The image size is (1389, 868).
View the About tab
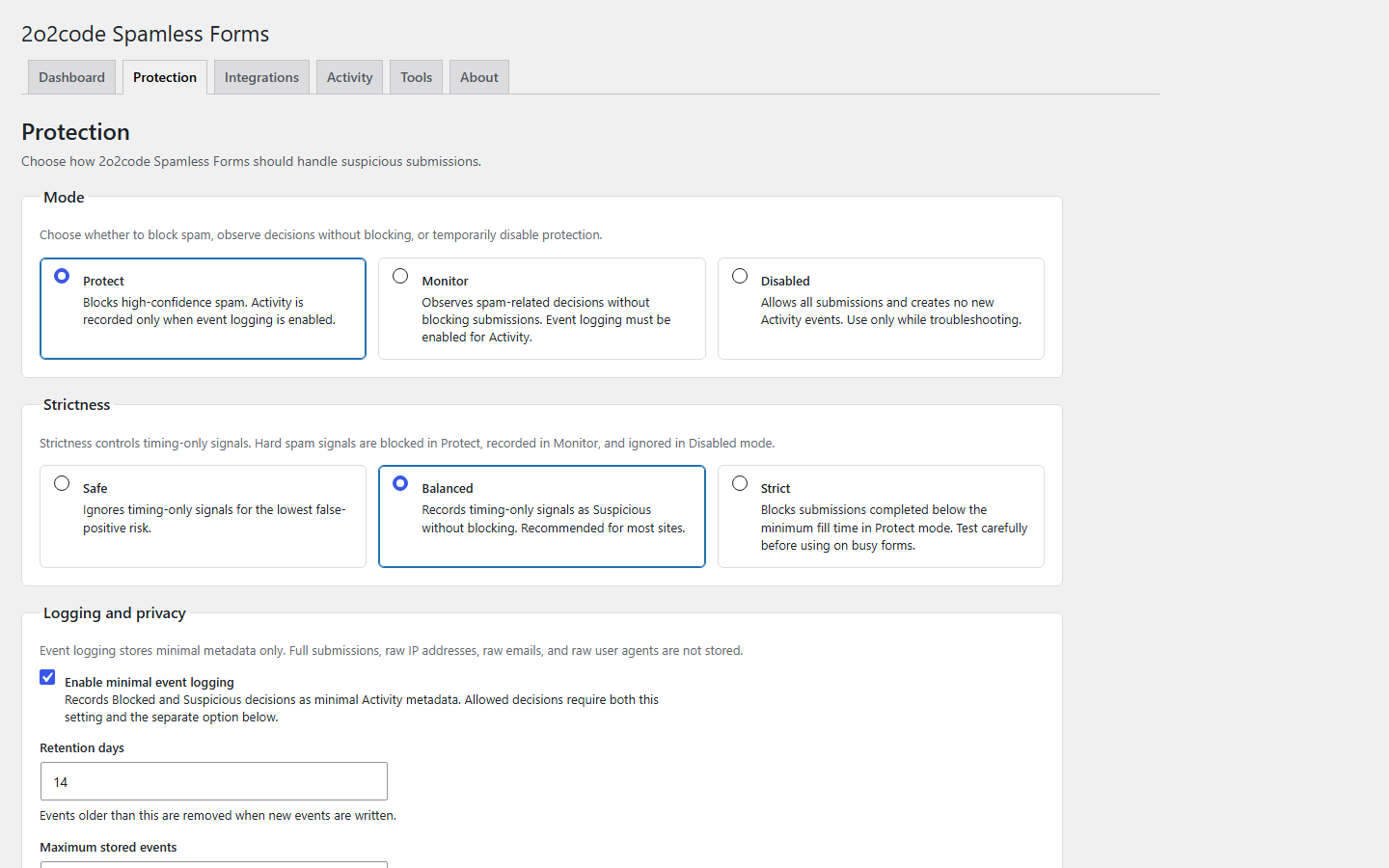tap(479, 77)
